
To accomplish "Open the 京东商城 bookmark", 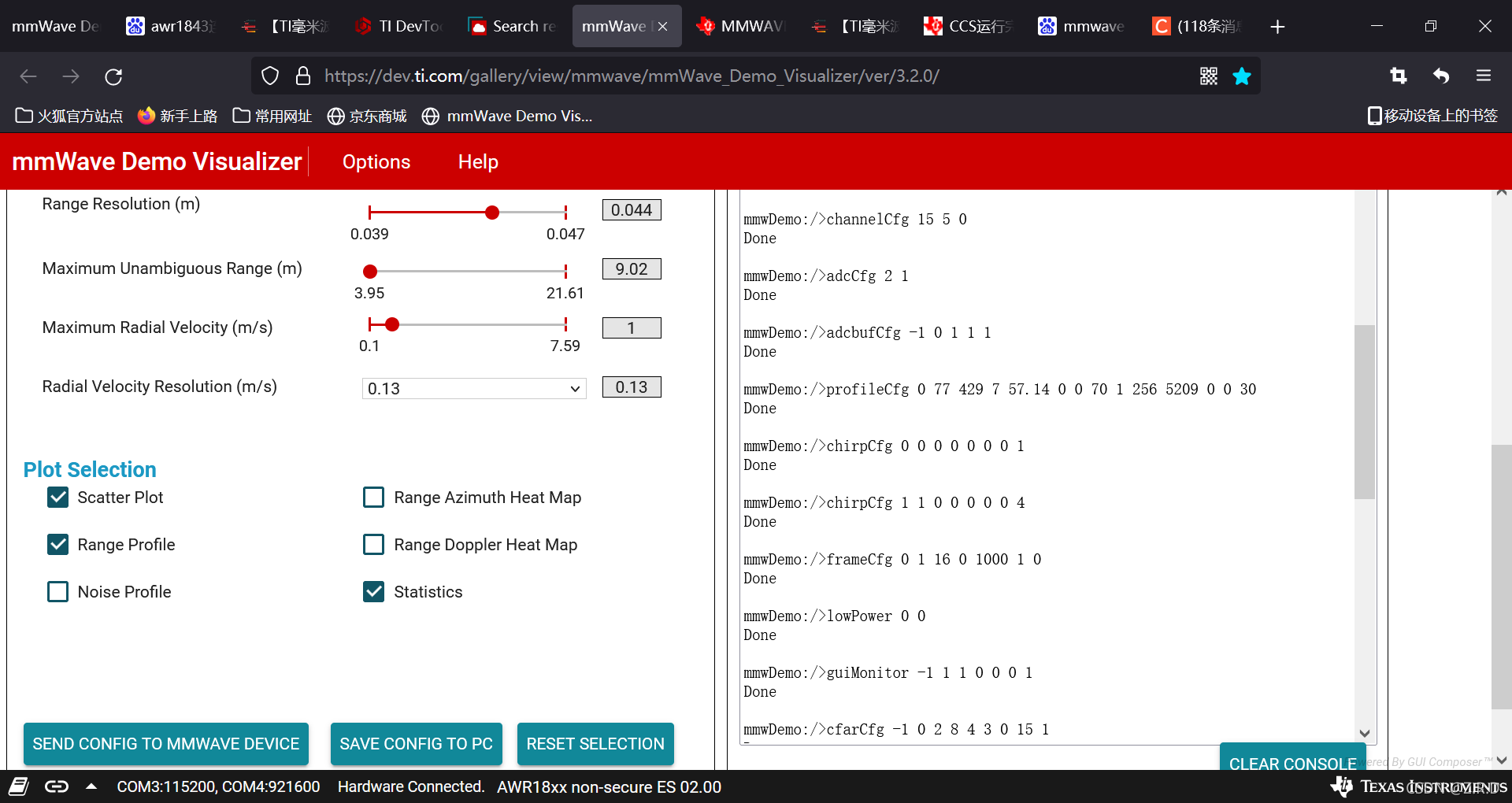I will (x=367, y=117).
